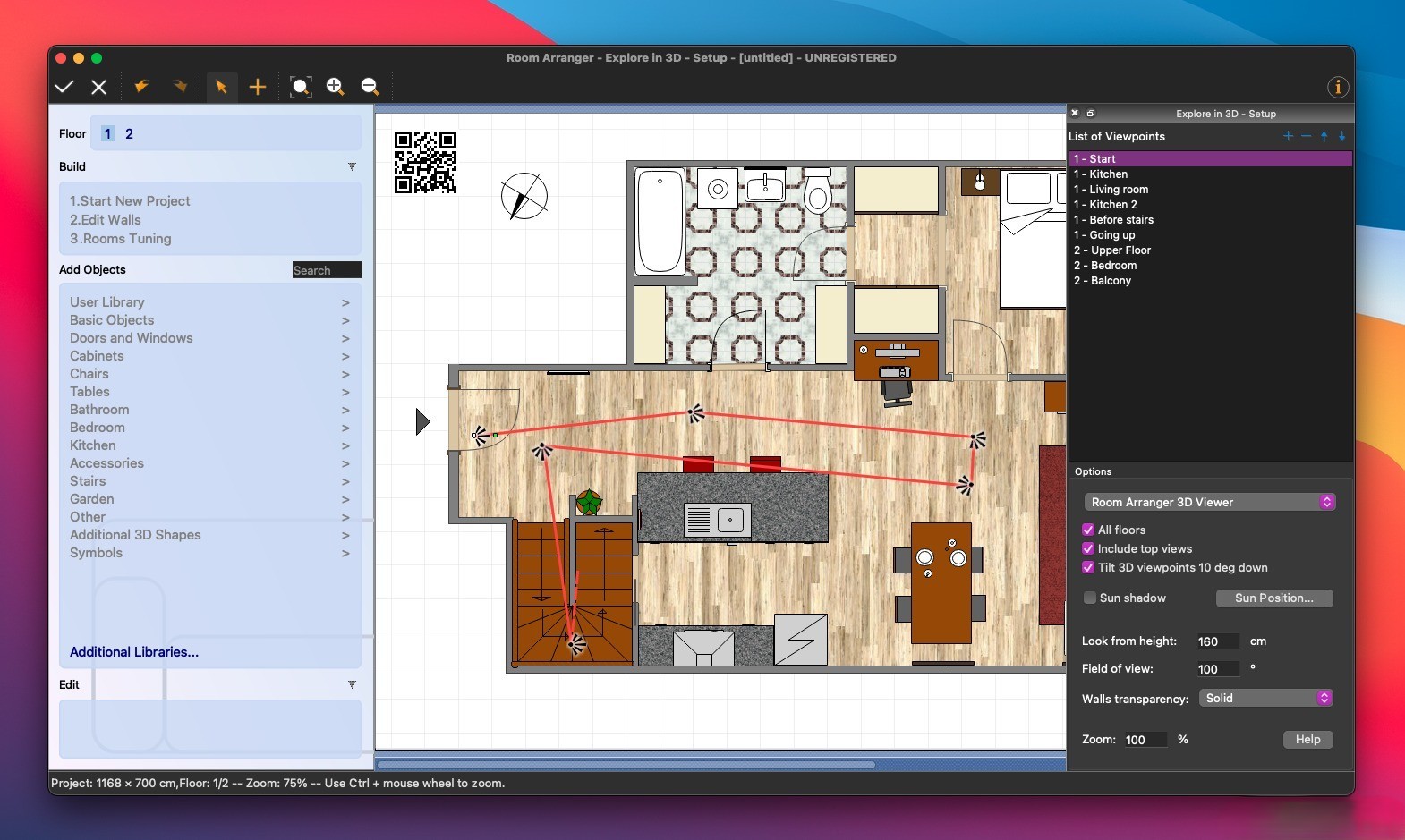Toggle the All floors checkbox
This screenshot has width=1405, height=840.
[x=1088, y=530]
